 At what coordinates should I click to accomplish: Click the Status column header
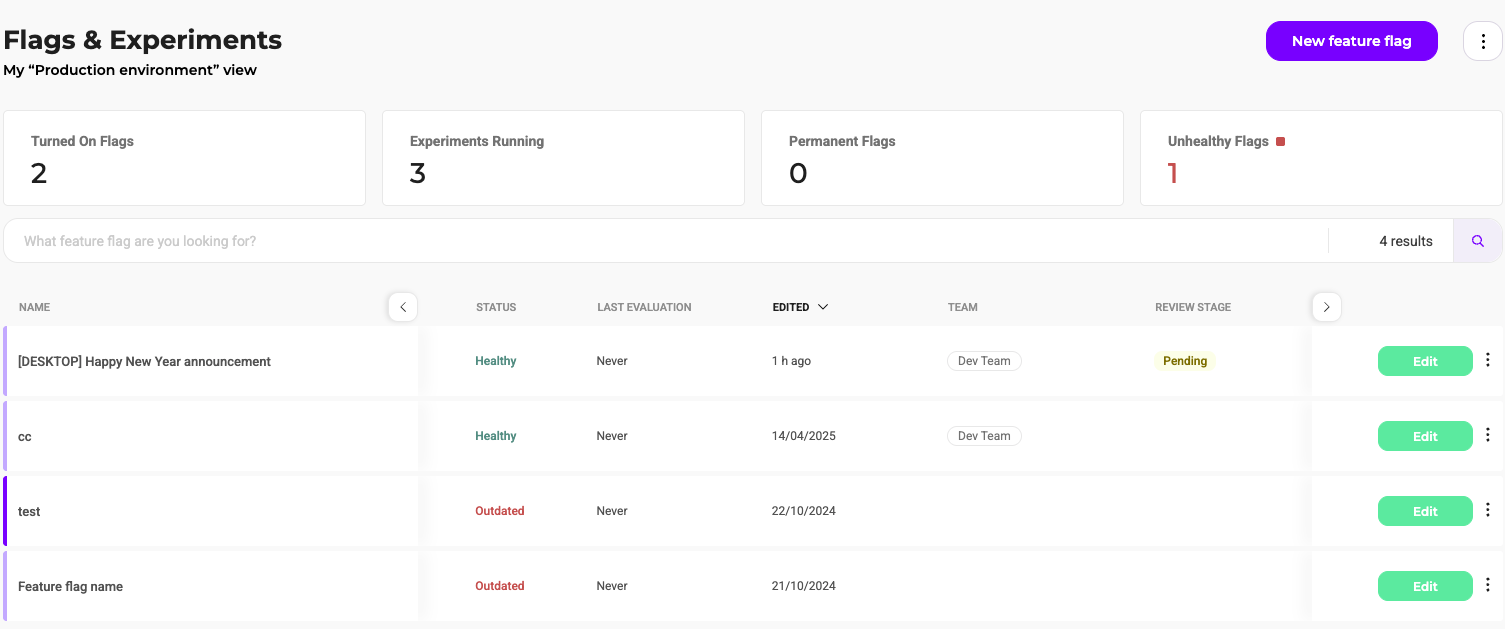[x=496, y=307]
